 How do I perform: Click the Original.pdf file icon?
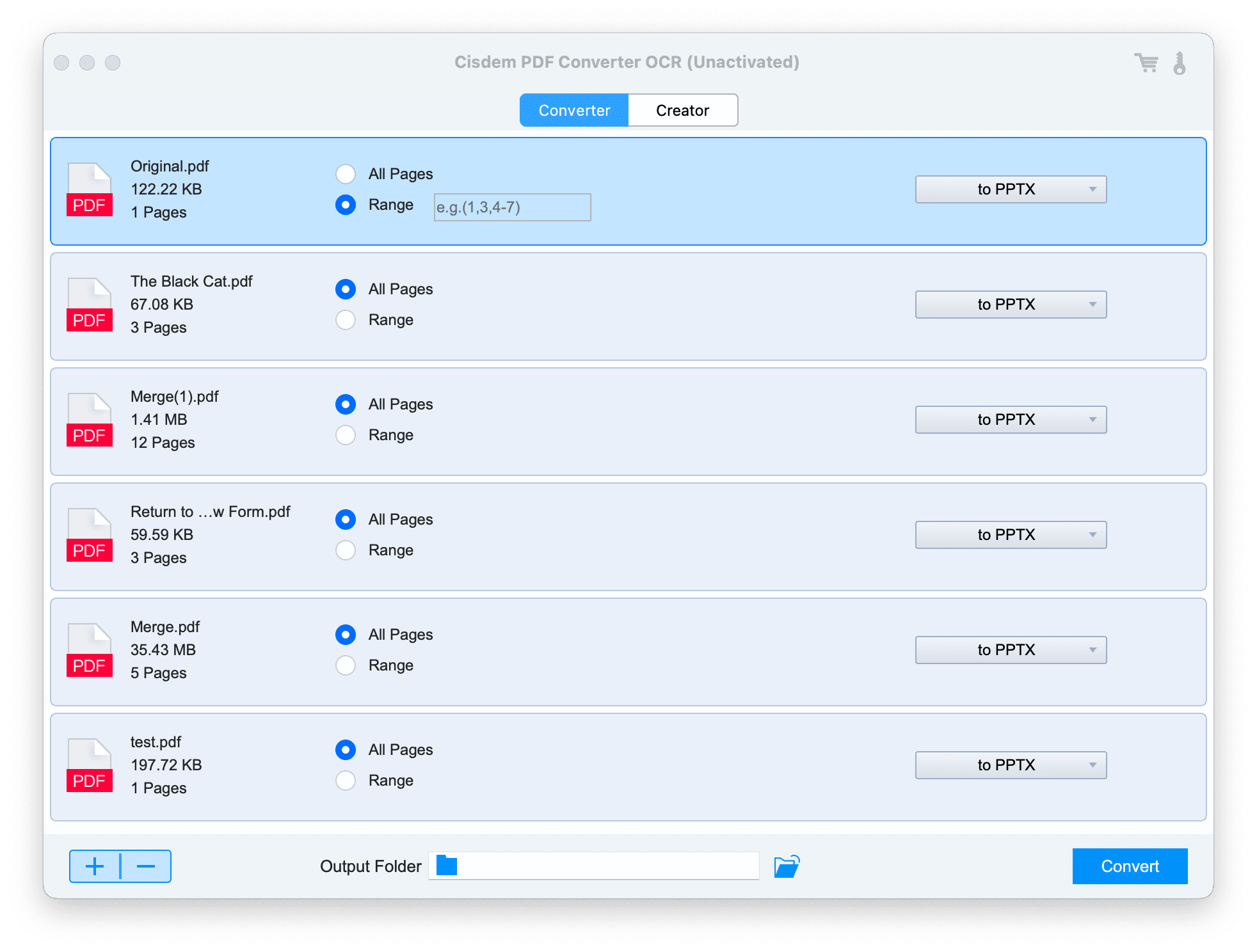90,189
